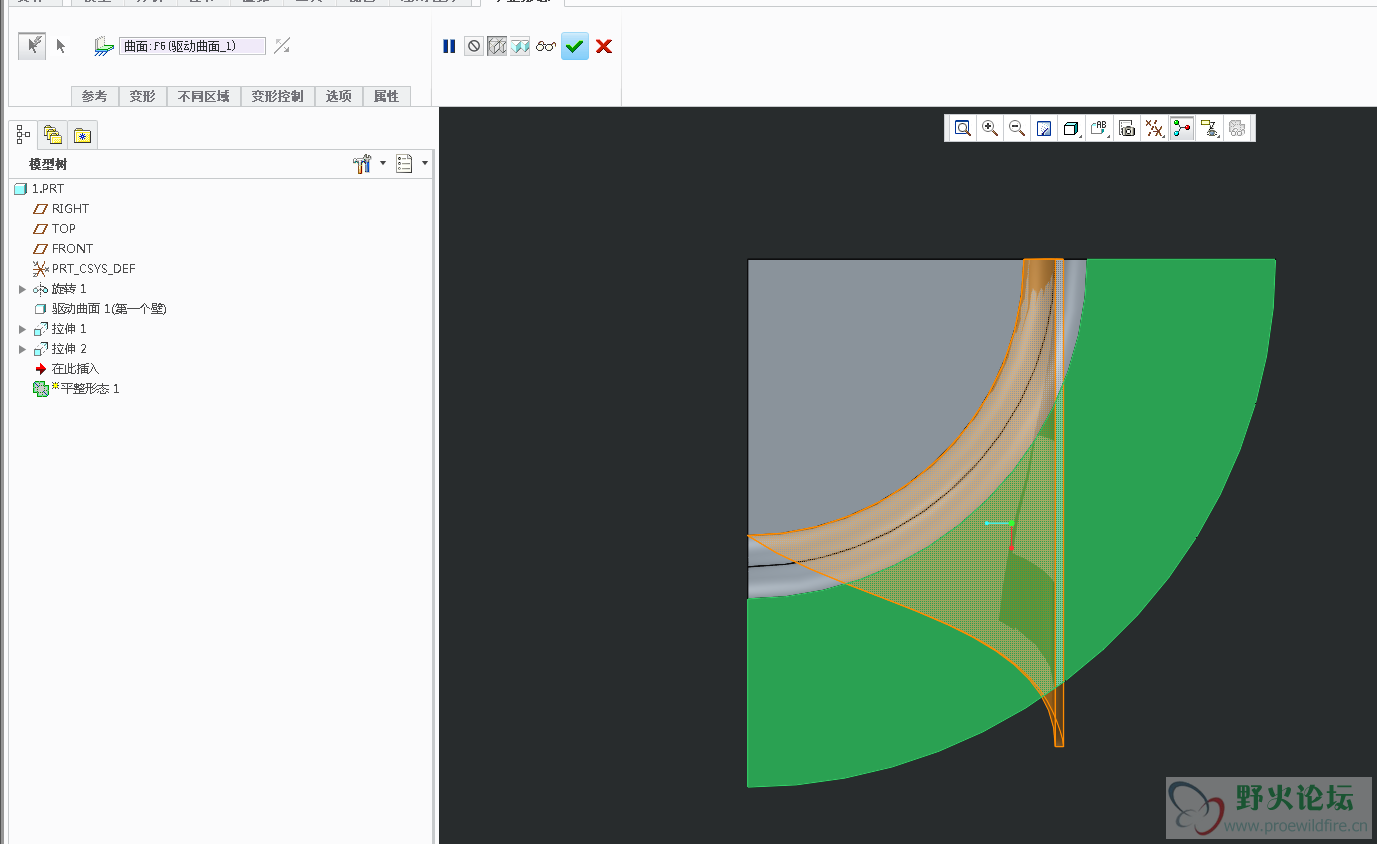Click the greyed-out preview glasses icon in view toolbar

pos(1238,128)
